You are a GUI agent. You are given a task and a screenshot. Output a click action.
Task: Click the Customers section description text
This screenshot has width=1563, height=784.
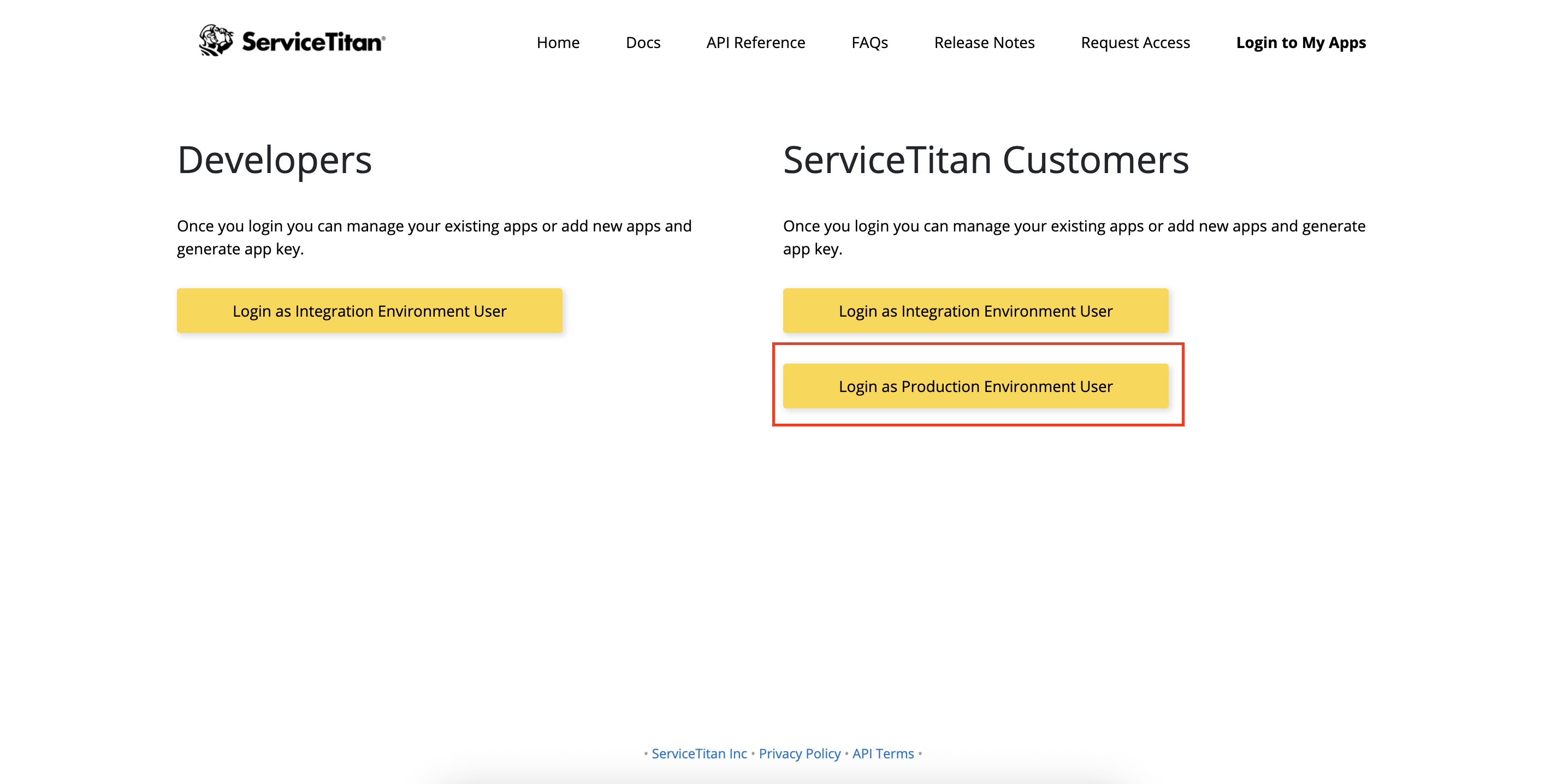click(1074, 237)
